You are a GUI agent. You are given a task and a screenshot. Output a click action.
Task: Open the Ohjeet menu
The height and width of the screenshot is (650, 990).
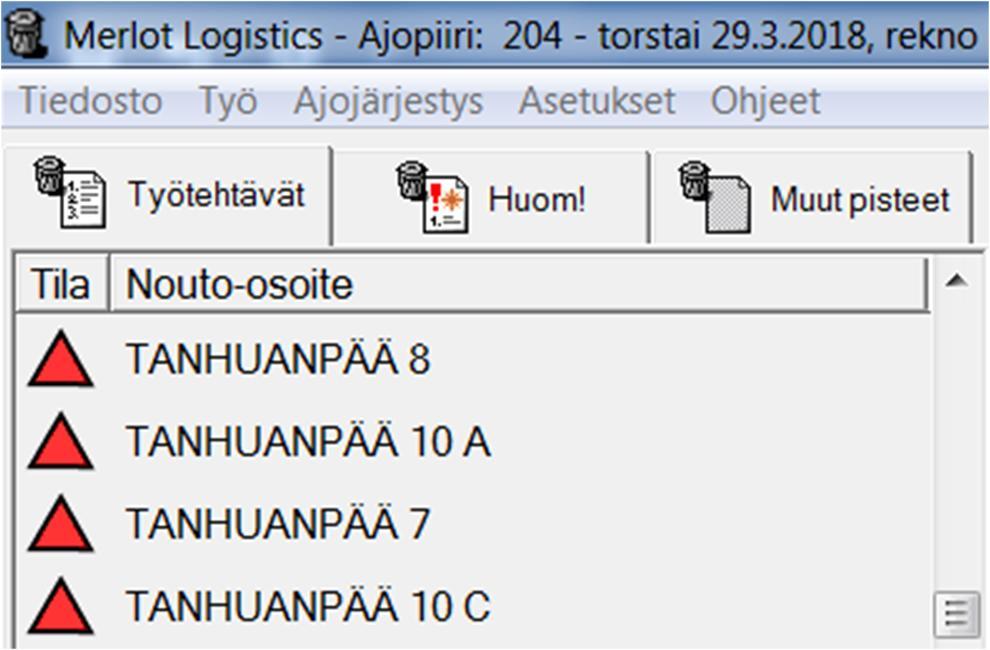pyautogui.click(x=765, y=101)
